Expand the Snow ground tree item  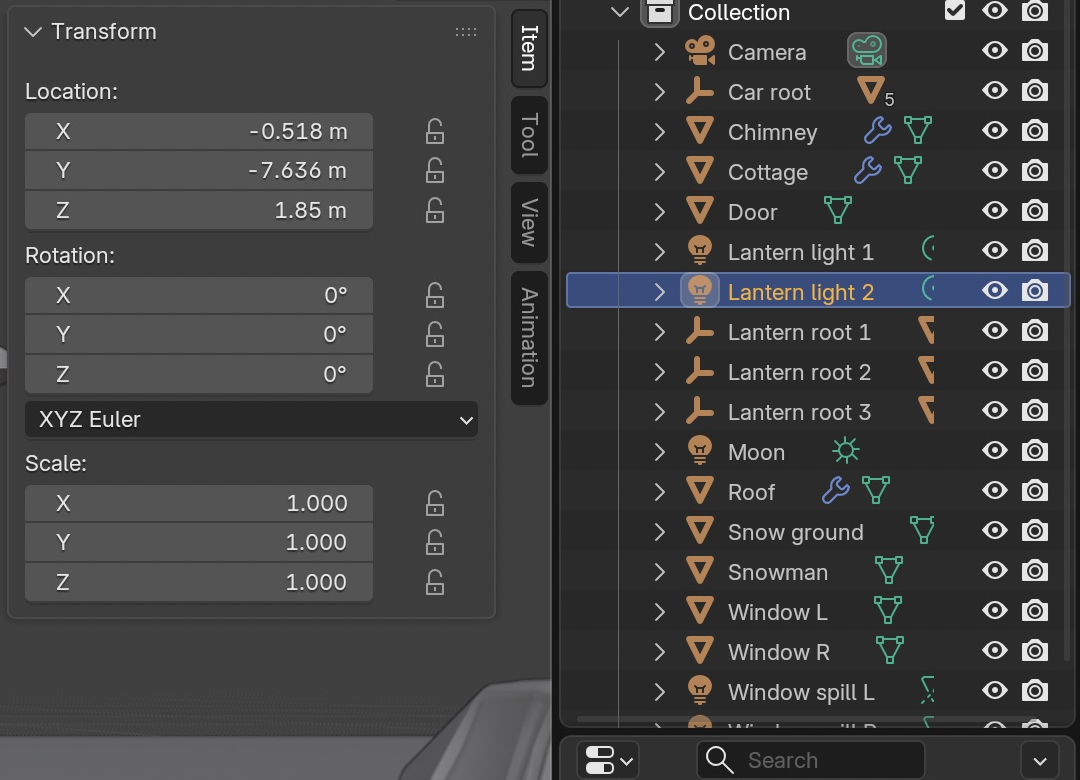coord(659,532)
